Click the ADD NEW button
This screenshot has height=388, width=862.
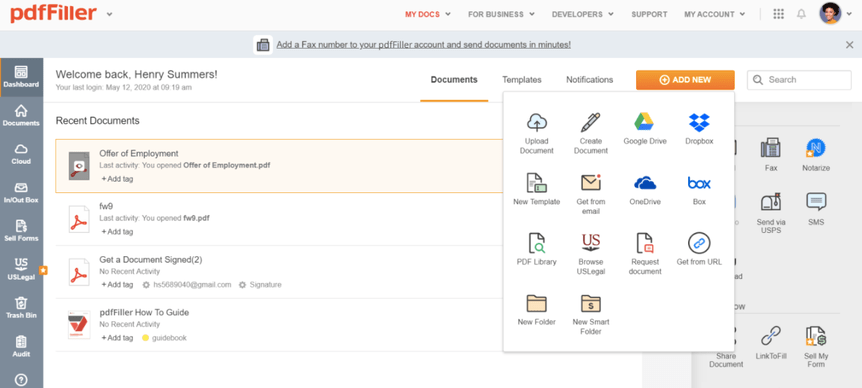pyautogui.click(x=685, y=80)
